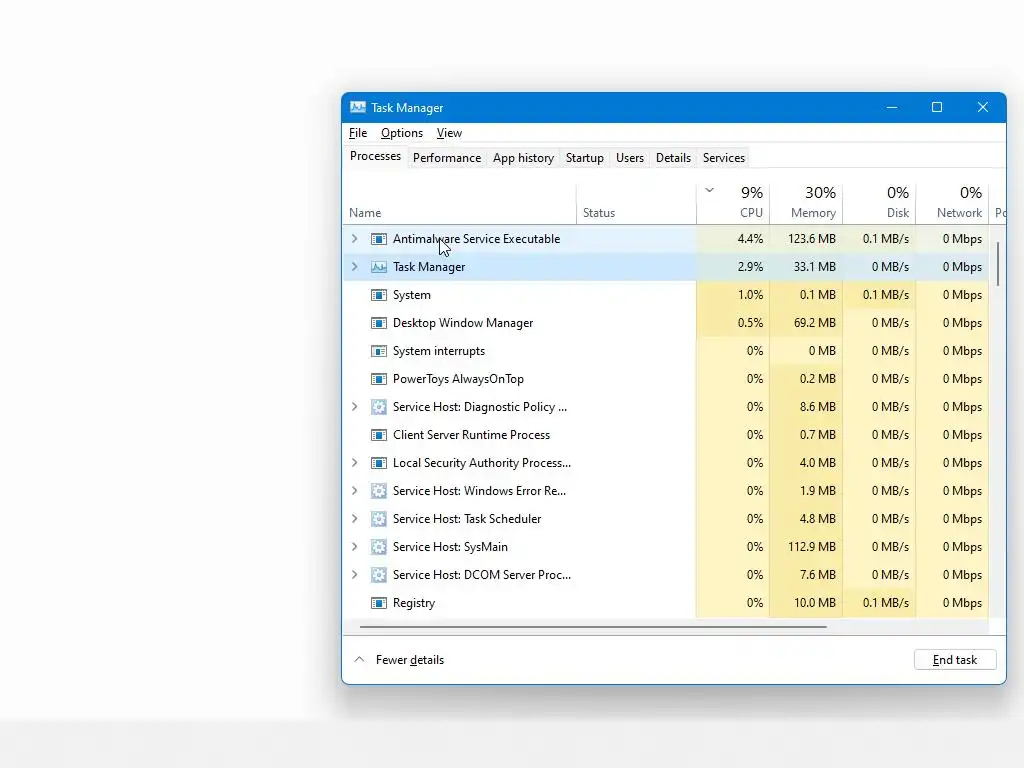Click the Task Scheduler service gear icon
Image resolution: width=1024 pixels, height=768 pixels.
(x=379, y=519)
